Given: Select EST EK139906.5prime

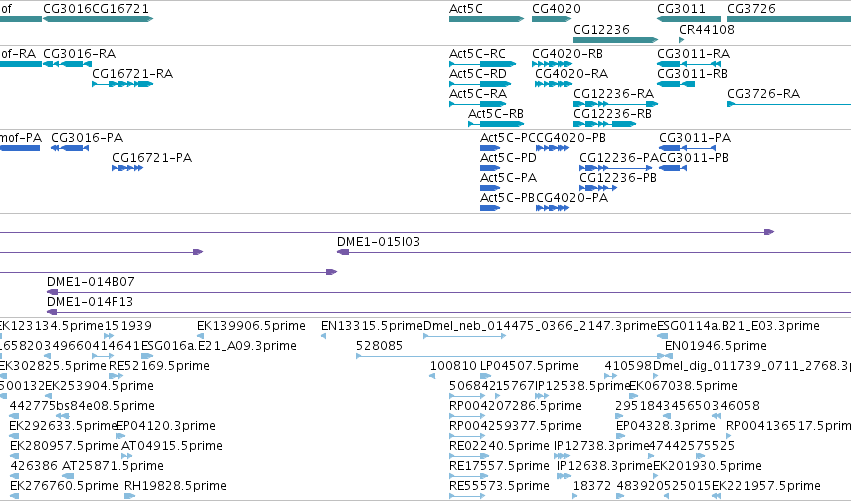Looking at the screenshot, I should (x=200, y=337).
